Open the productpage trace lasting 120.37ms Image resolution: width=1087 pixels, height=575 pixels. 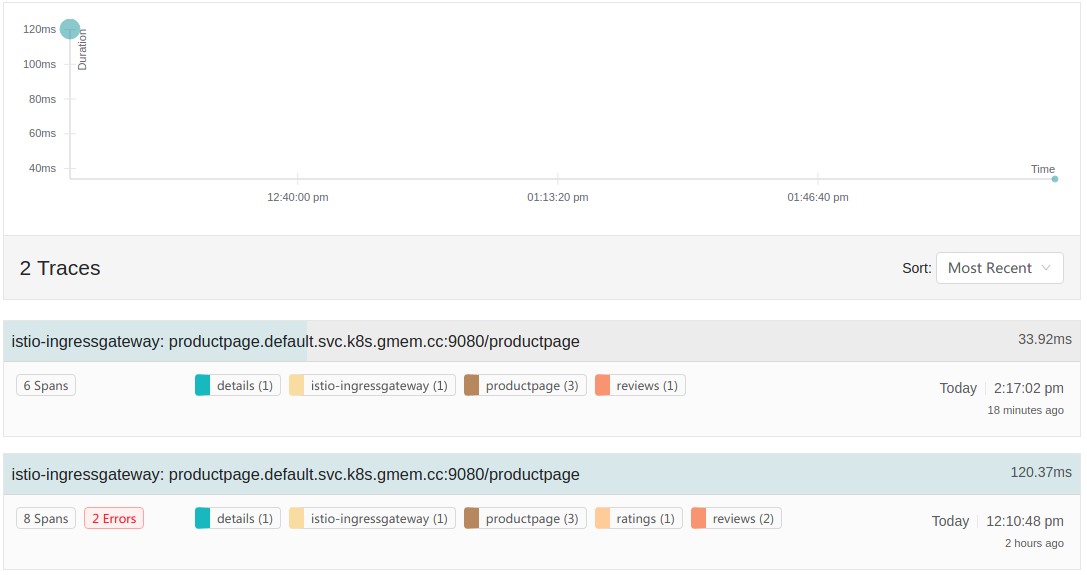point(295,474)
